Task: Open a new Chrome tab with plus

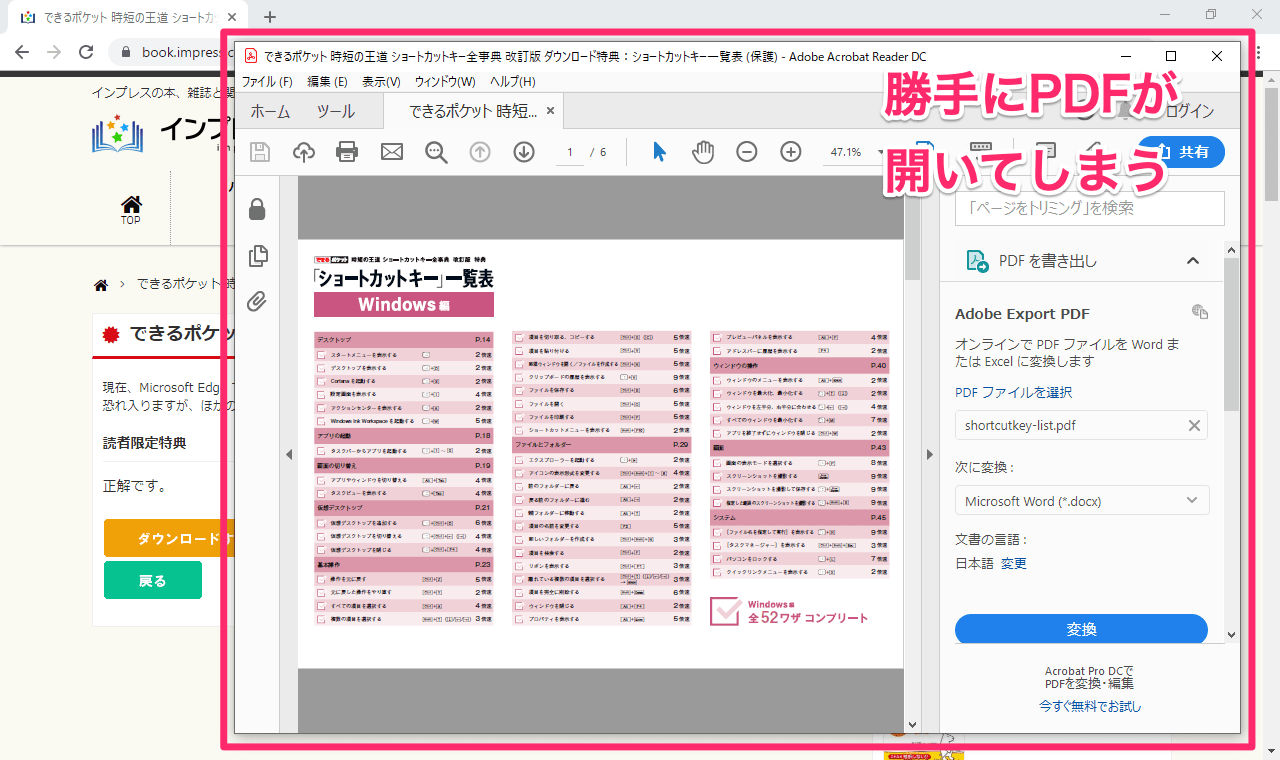Action: (x=270, y=17)
